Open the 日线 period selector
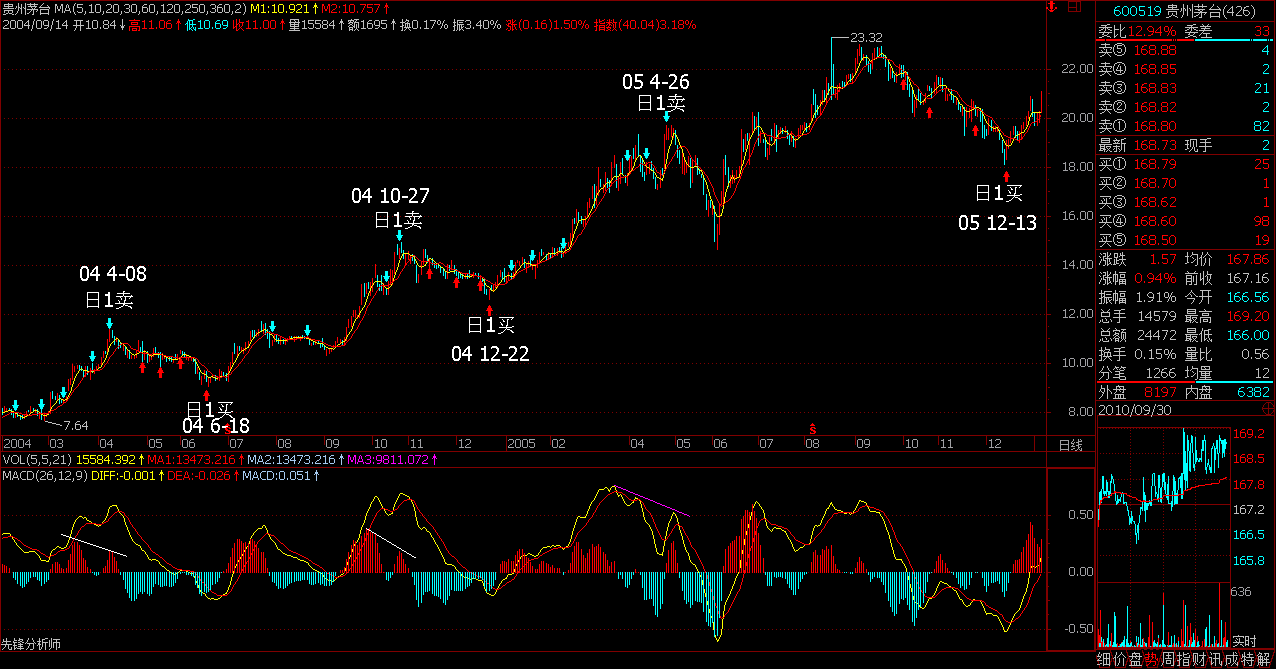The width and height of the screenshot is (1276, 669). click(x=1070, y=443)
